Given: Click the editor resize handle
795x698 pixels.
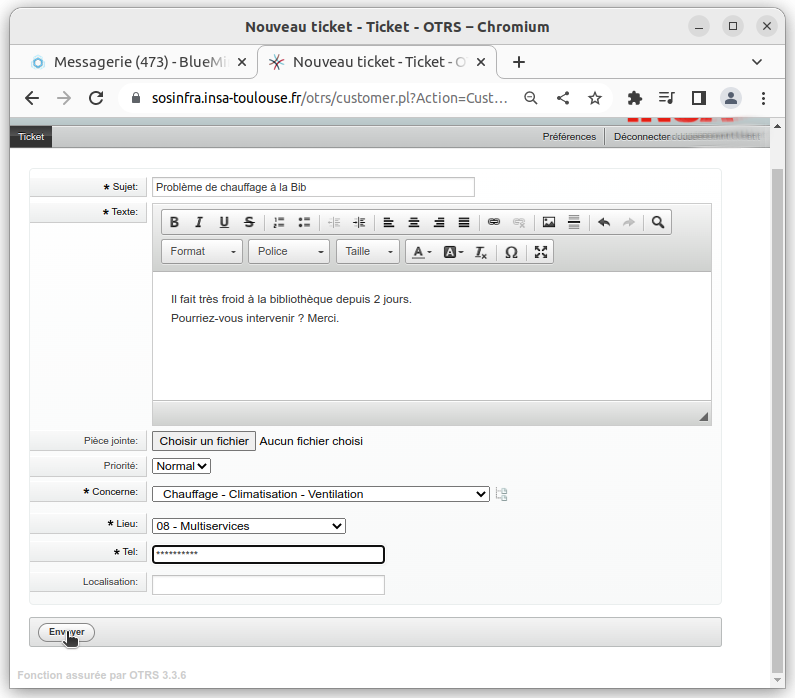Looking at the screenshot, I should [x=704, y=417].
